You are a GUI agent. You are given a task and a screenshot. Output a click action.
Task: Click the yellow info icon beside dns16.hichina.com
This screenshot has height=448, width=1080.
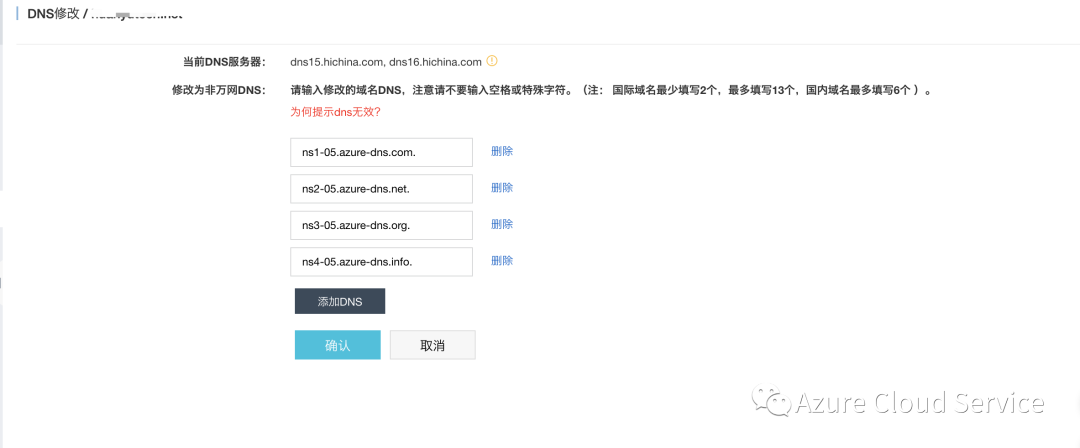pyautogui.click(x=492, y=61)
